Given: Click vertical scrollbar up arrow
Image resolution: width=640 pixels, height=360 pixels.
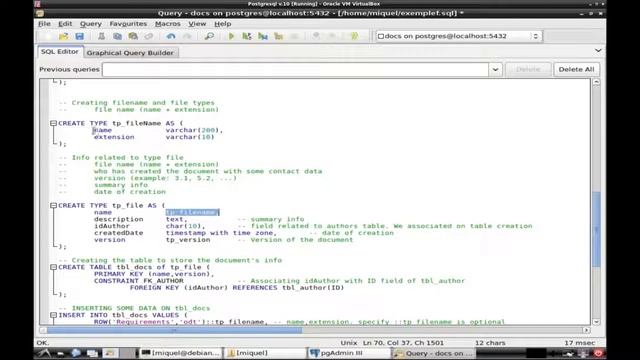Looking at the screenshot, I should point(596,82).
